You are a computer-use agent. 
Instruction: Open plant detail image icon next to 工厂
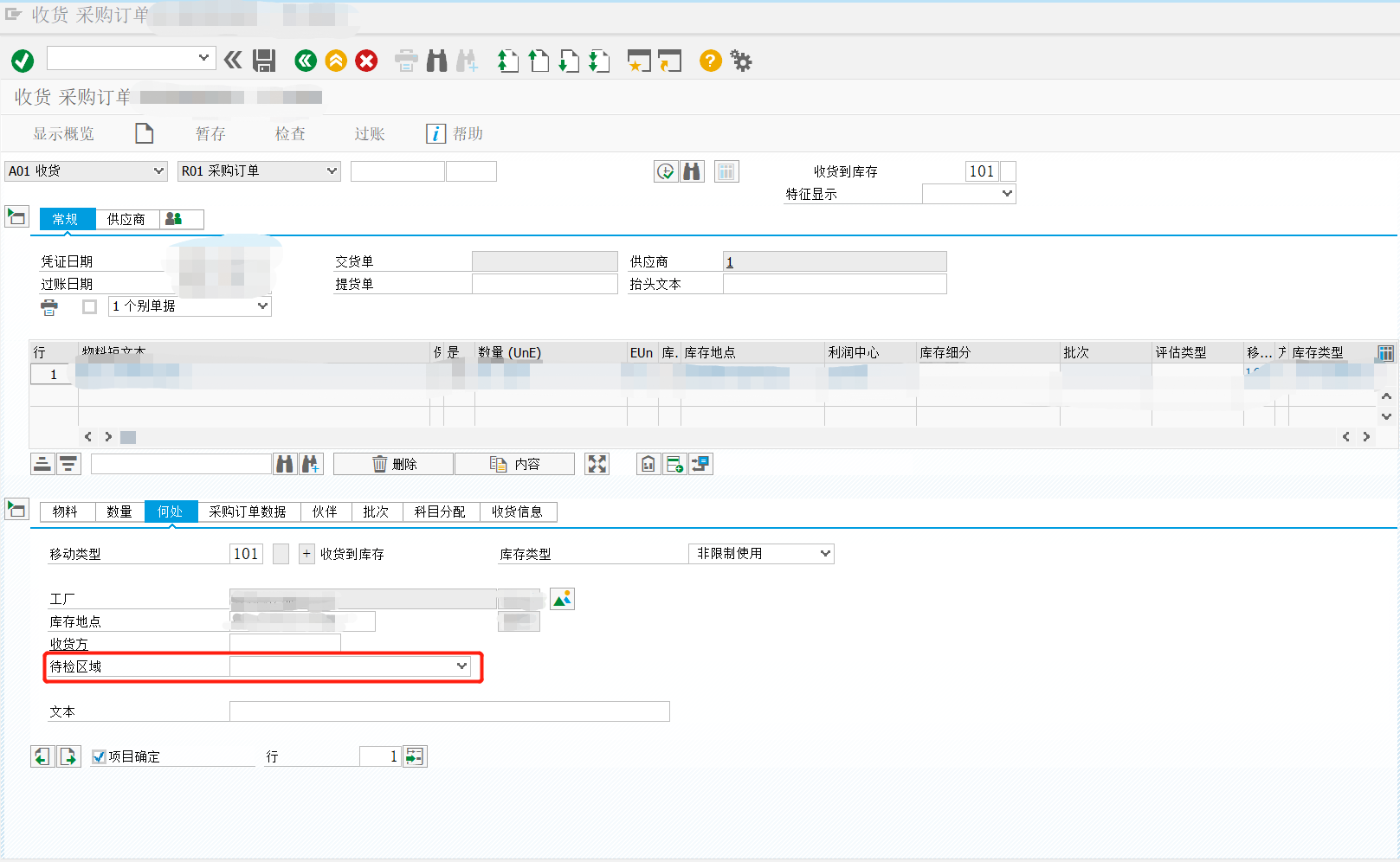pyautogui.click(x=562, y=598)
